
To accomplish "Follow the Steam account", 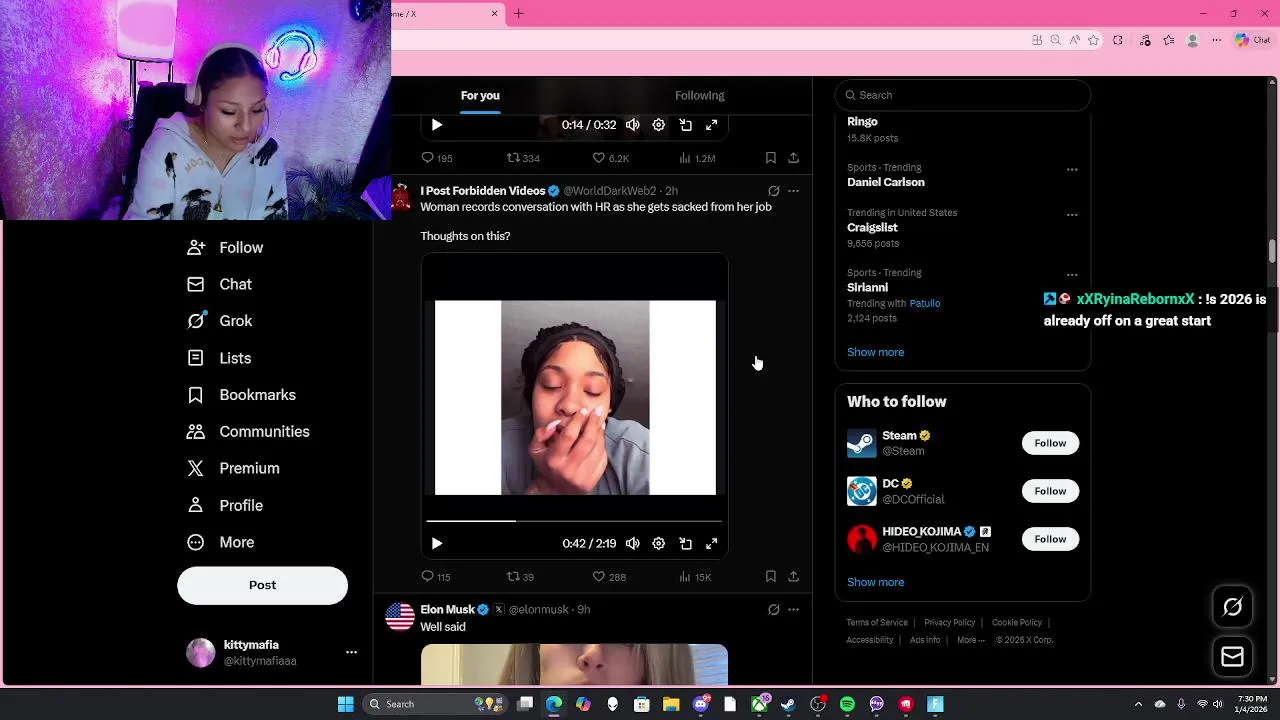I will 1050,443.
